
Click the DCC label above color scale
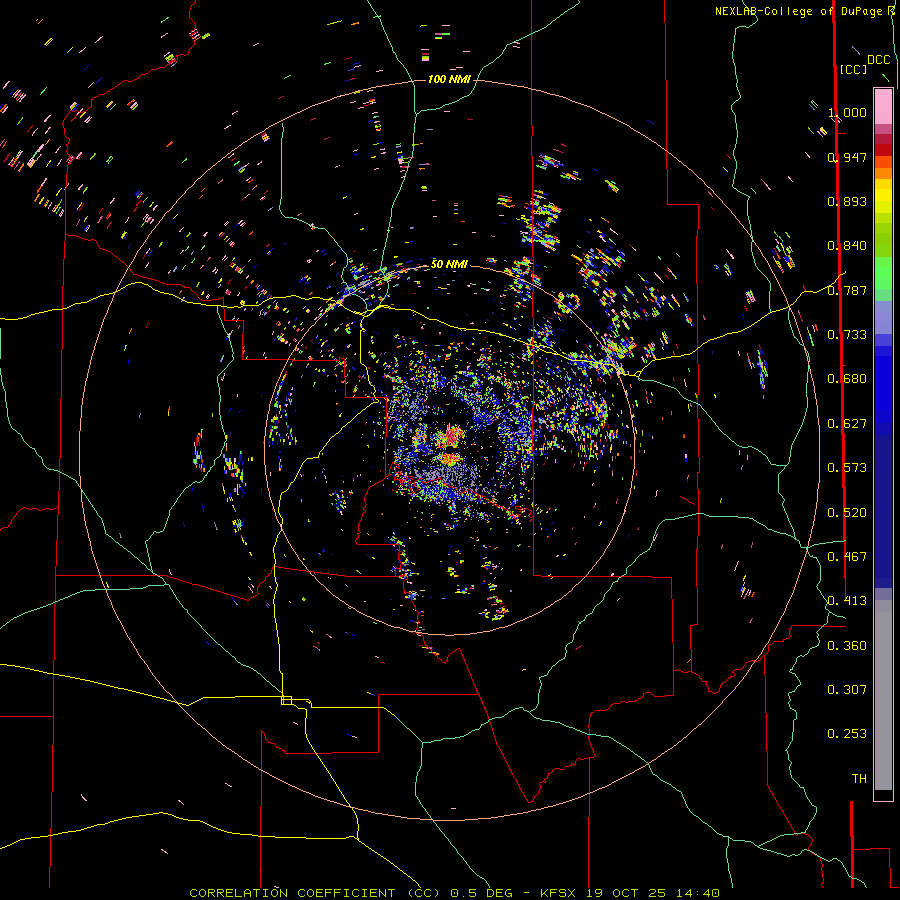tap(878, 60)
